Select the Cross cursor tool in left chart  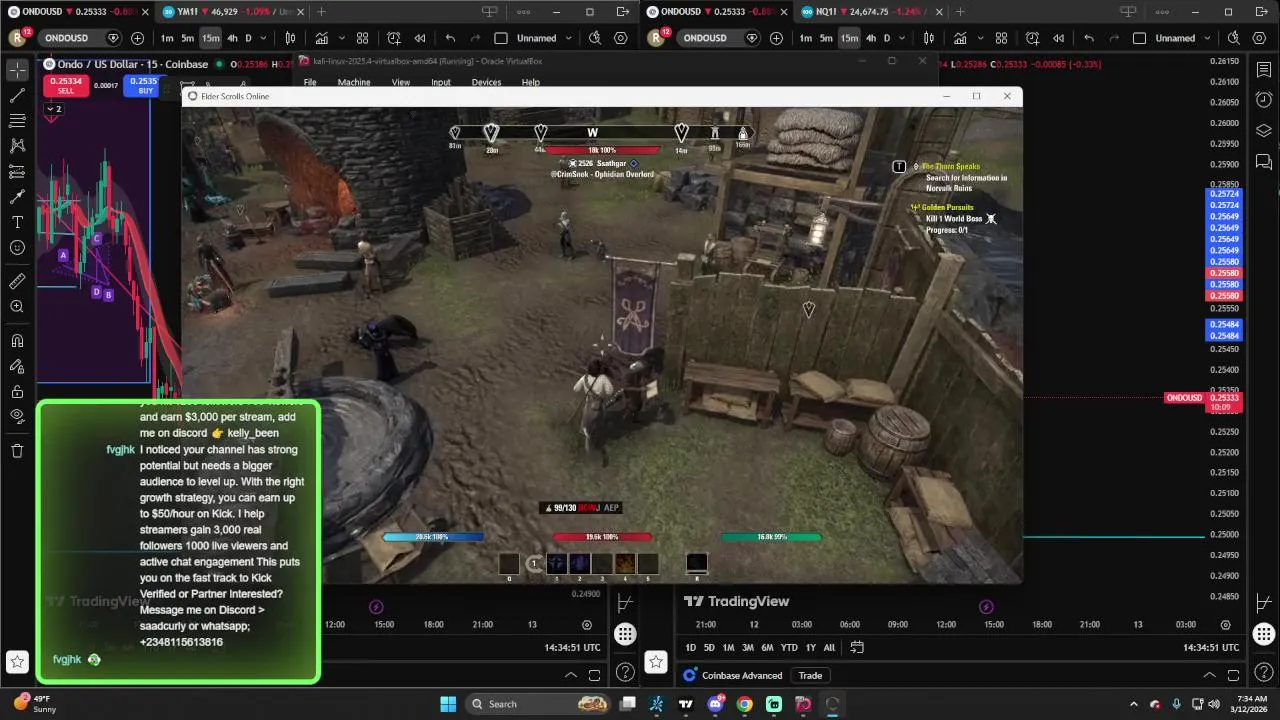coord(17,71)
